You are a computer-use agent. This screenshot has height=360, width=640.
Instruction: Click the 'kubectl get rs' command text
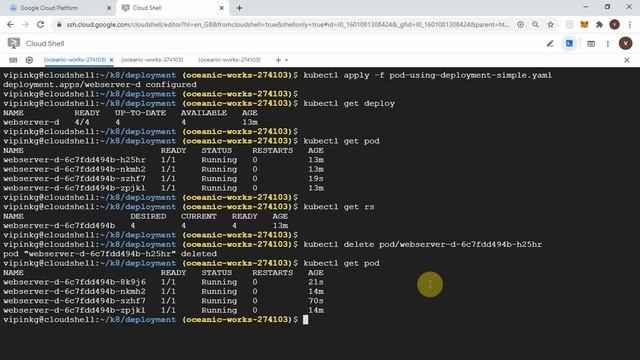[339, 207]
